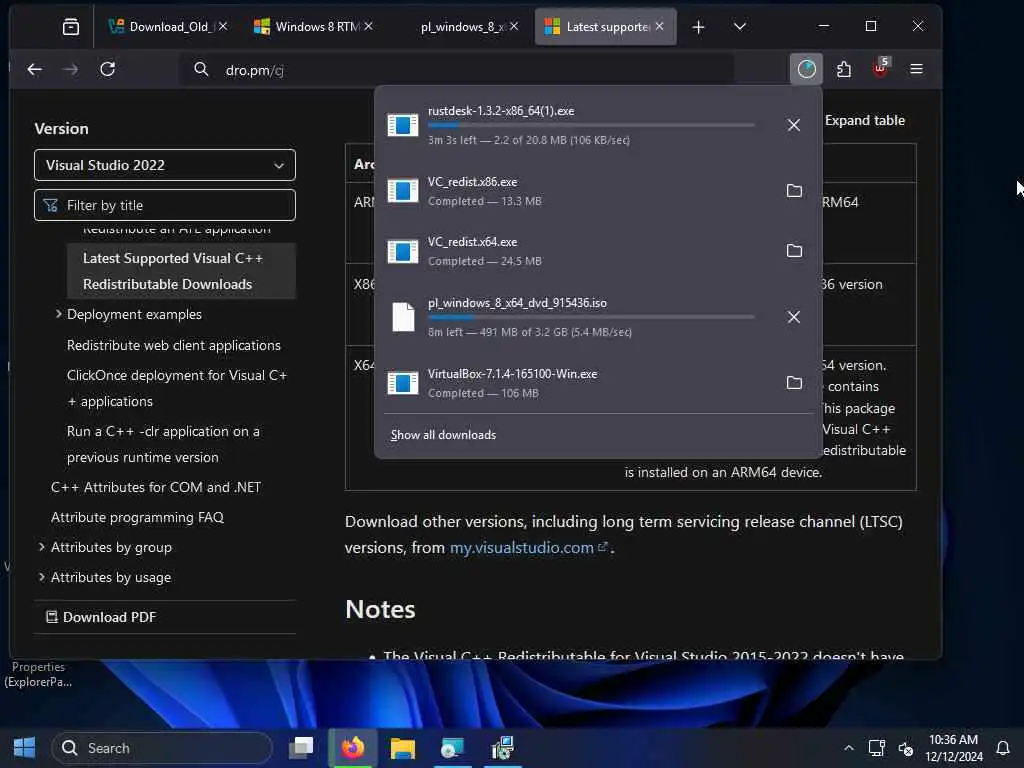Open display connect tray icon
The height and width of the screenshot is (768, 1024).
point(876,748)
